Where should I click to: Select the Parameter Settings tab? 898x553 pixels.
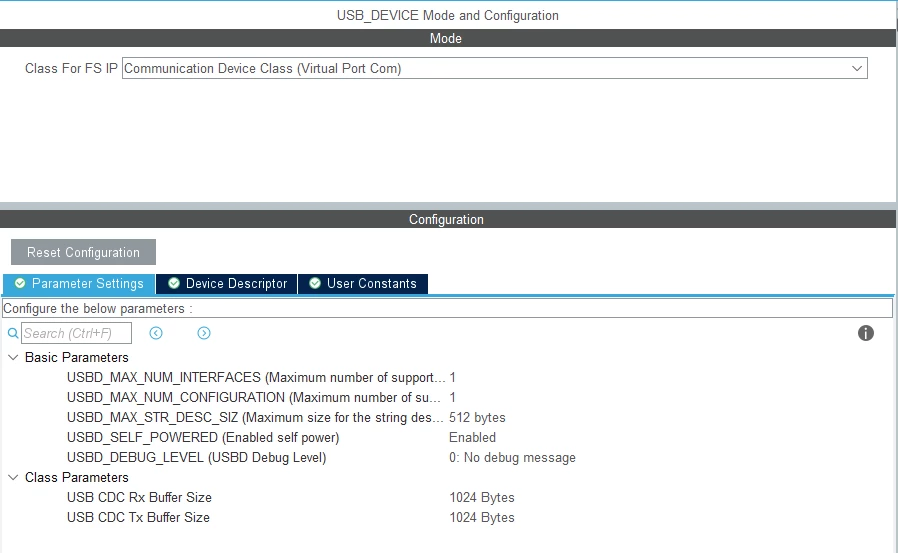click(x=79, y=284)
